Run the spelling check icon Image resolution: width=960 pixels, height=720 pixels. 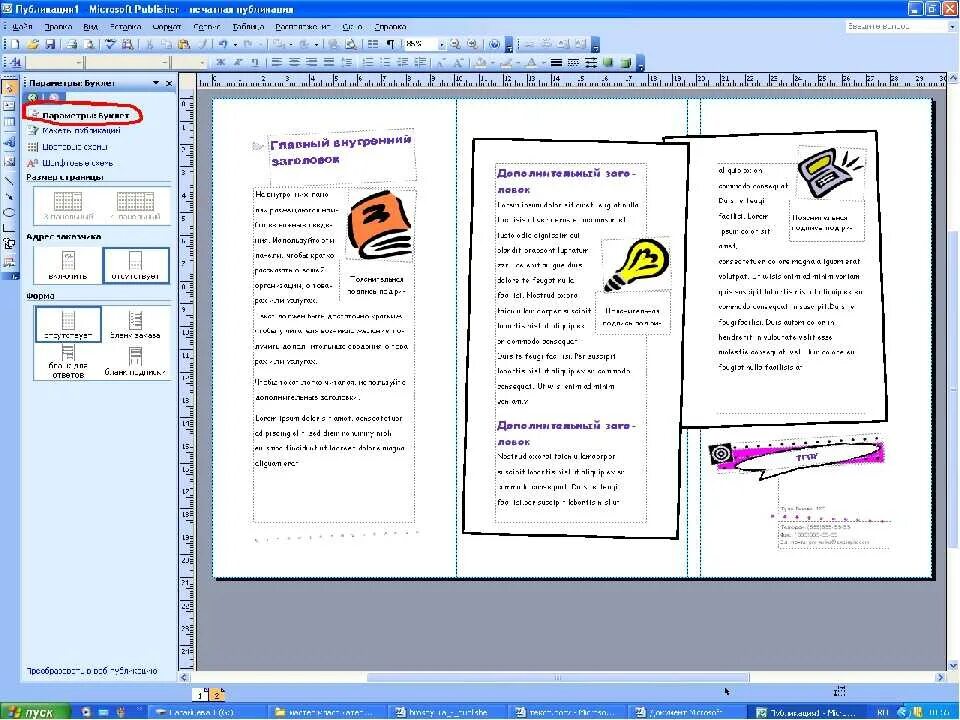pyautogui.click(x=110, y=44)
